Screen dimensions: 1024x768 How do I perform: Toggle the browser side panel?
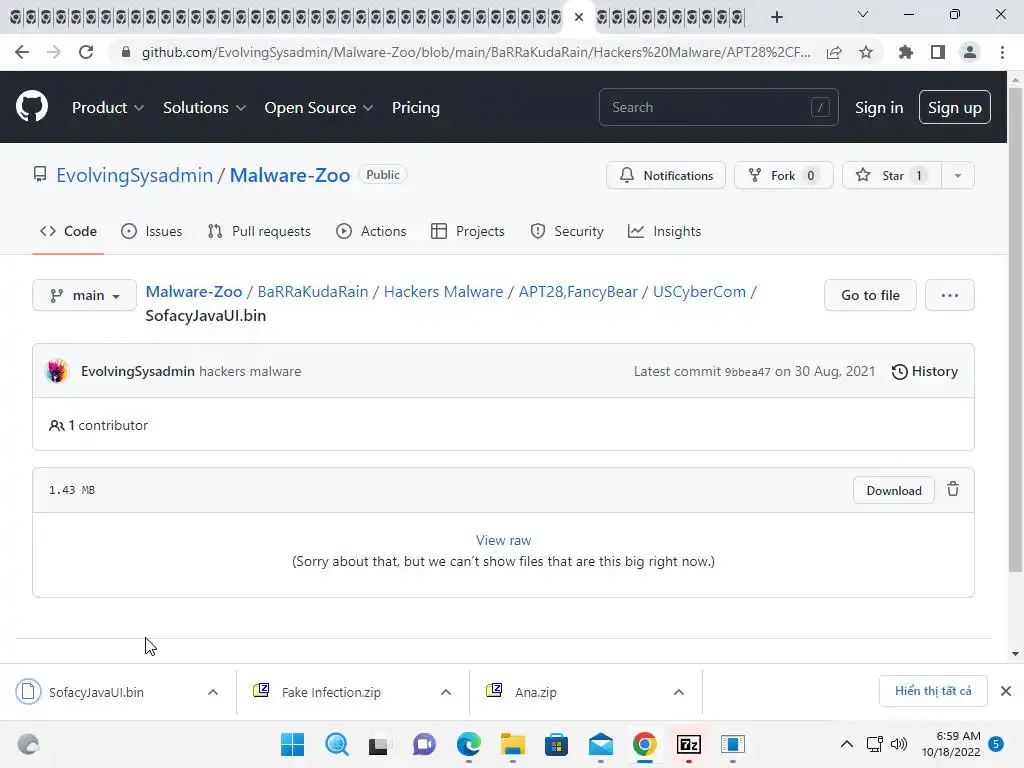[x=938, y=52]
